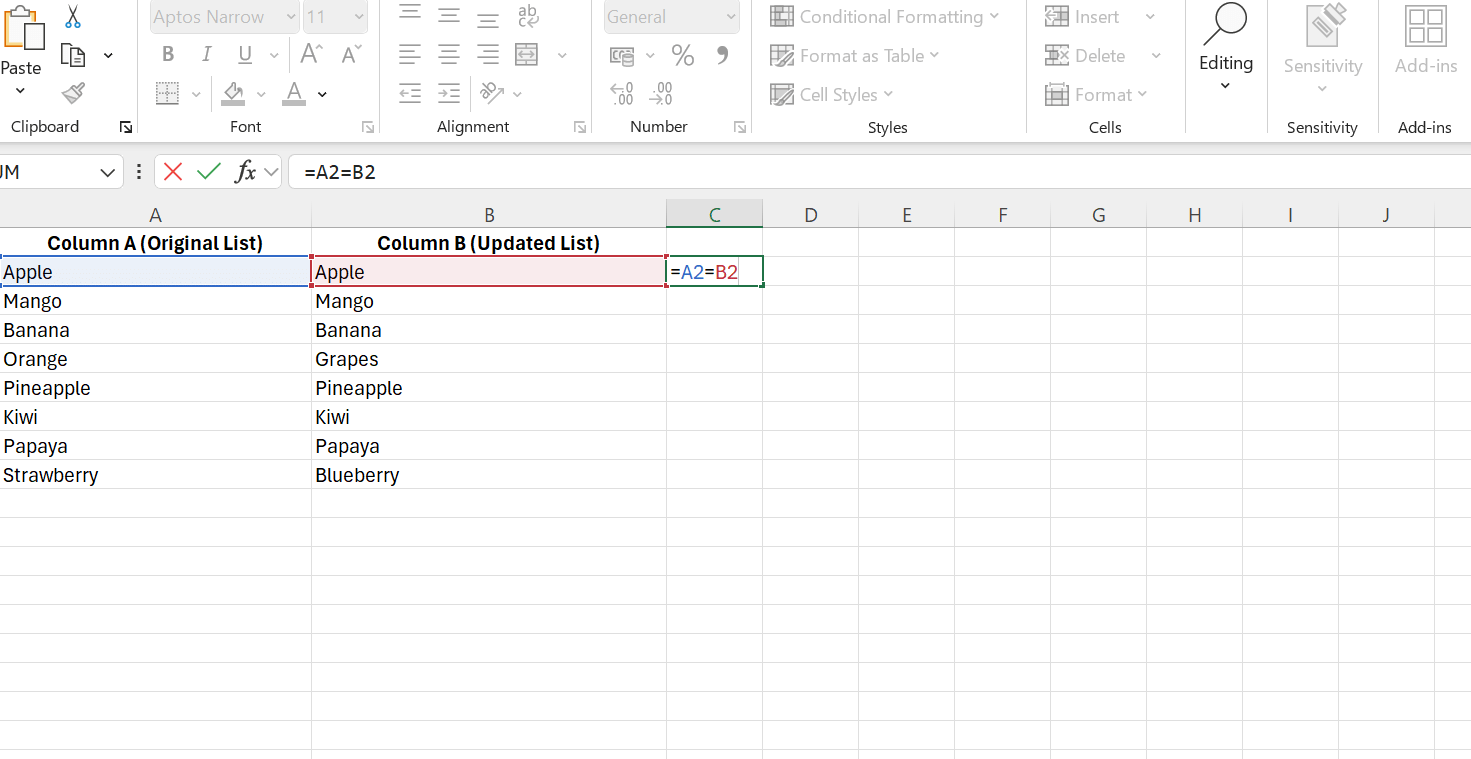Click the Cut scissors icon
Image resolution: width=1471 pixels, height=759 pixels.
point(73,17)
